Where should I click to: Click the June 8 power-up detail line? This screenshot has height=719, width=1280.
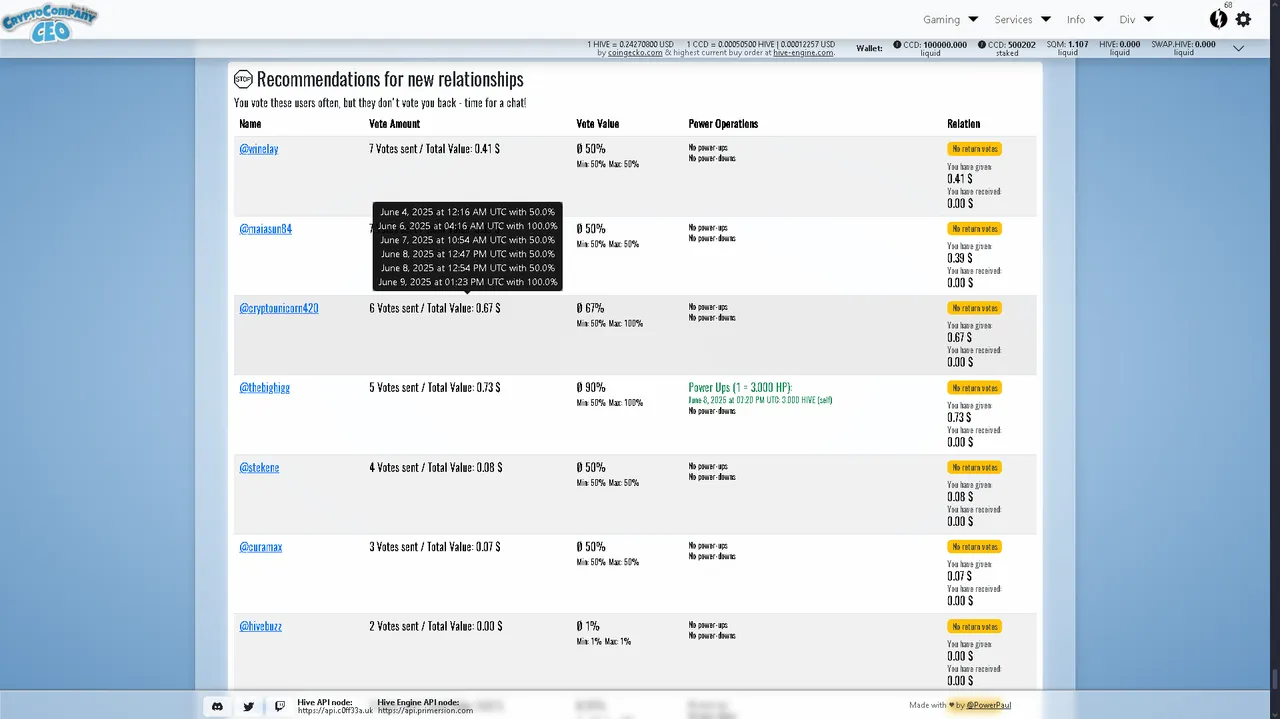[760, 400]
